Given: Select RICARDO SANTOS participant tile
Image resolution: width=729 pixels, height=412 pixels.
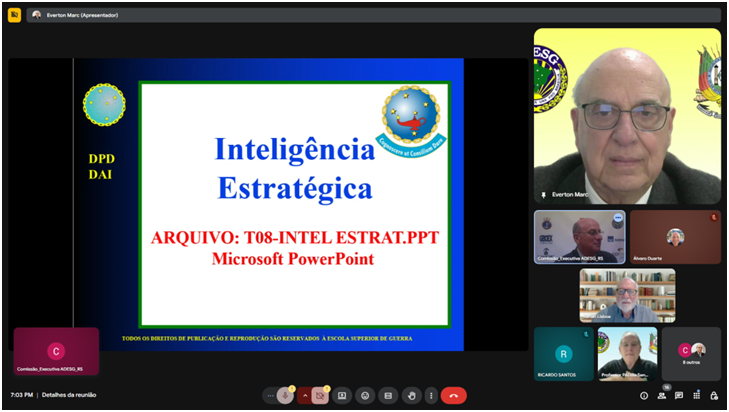Looking at the screenshot, I should click(564, 354).
